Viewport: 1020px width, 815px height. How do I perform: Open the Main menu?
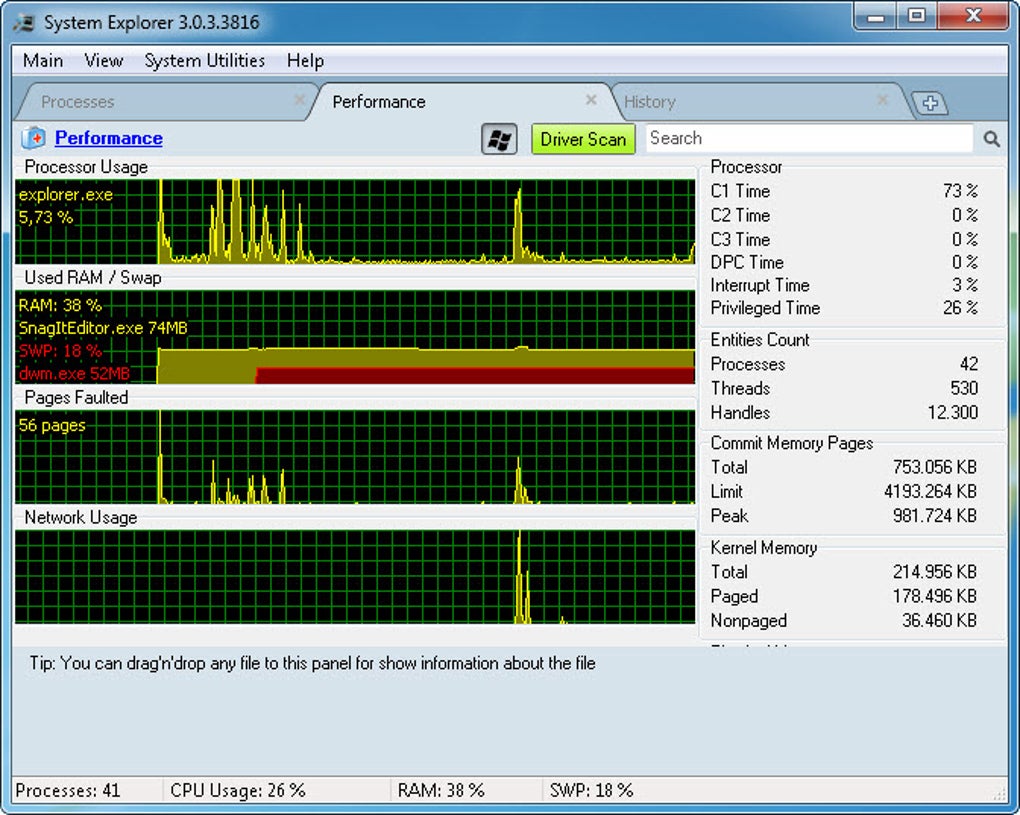click(x=43, y=60)
